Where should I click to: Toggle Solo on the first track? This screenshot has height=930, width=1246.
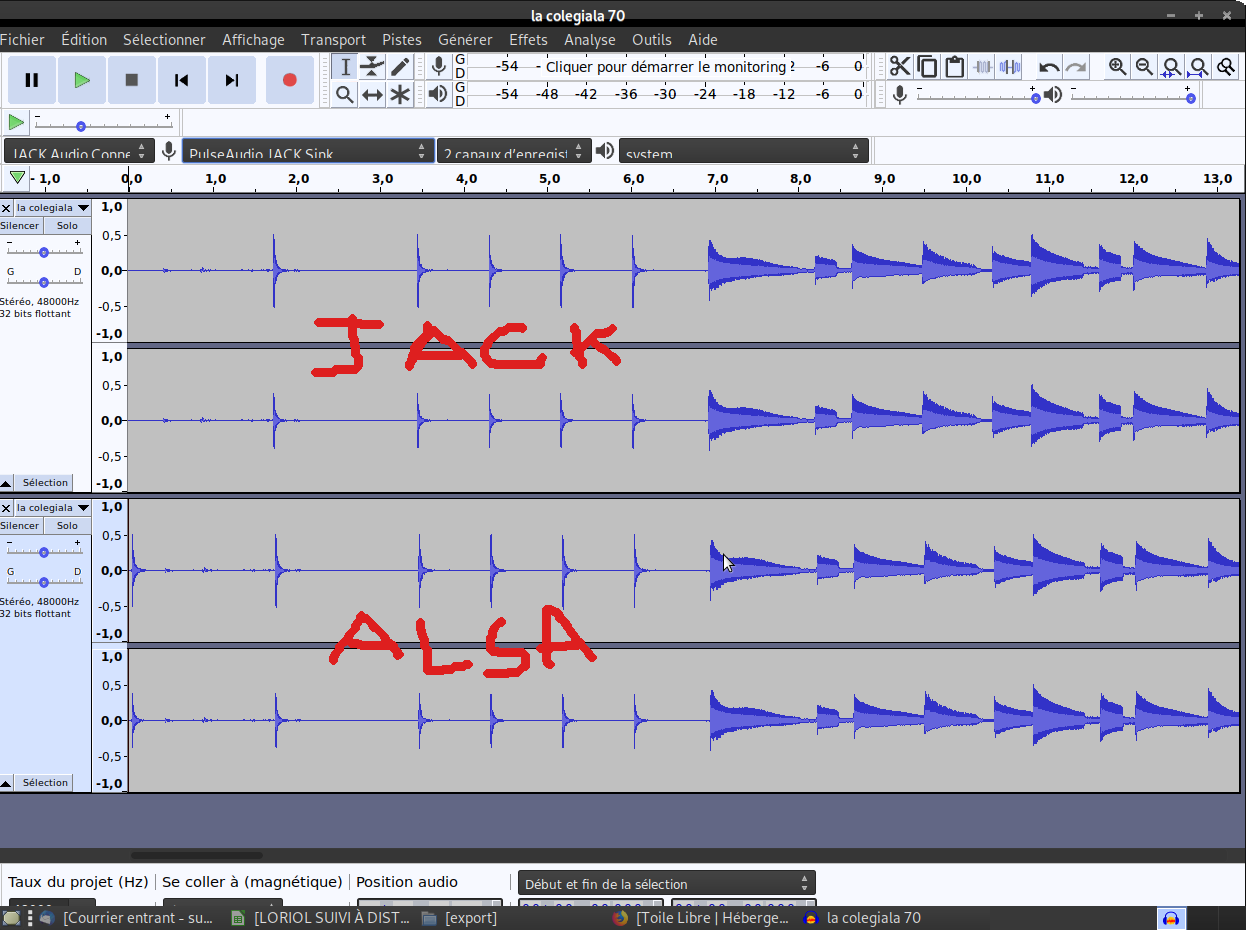tap(67, 226)
